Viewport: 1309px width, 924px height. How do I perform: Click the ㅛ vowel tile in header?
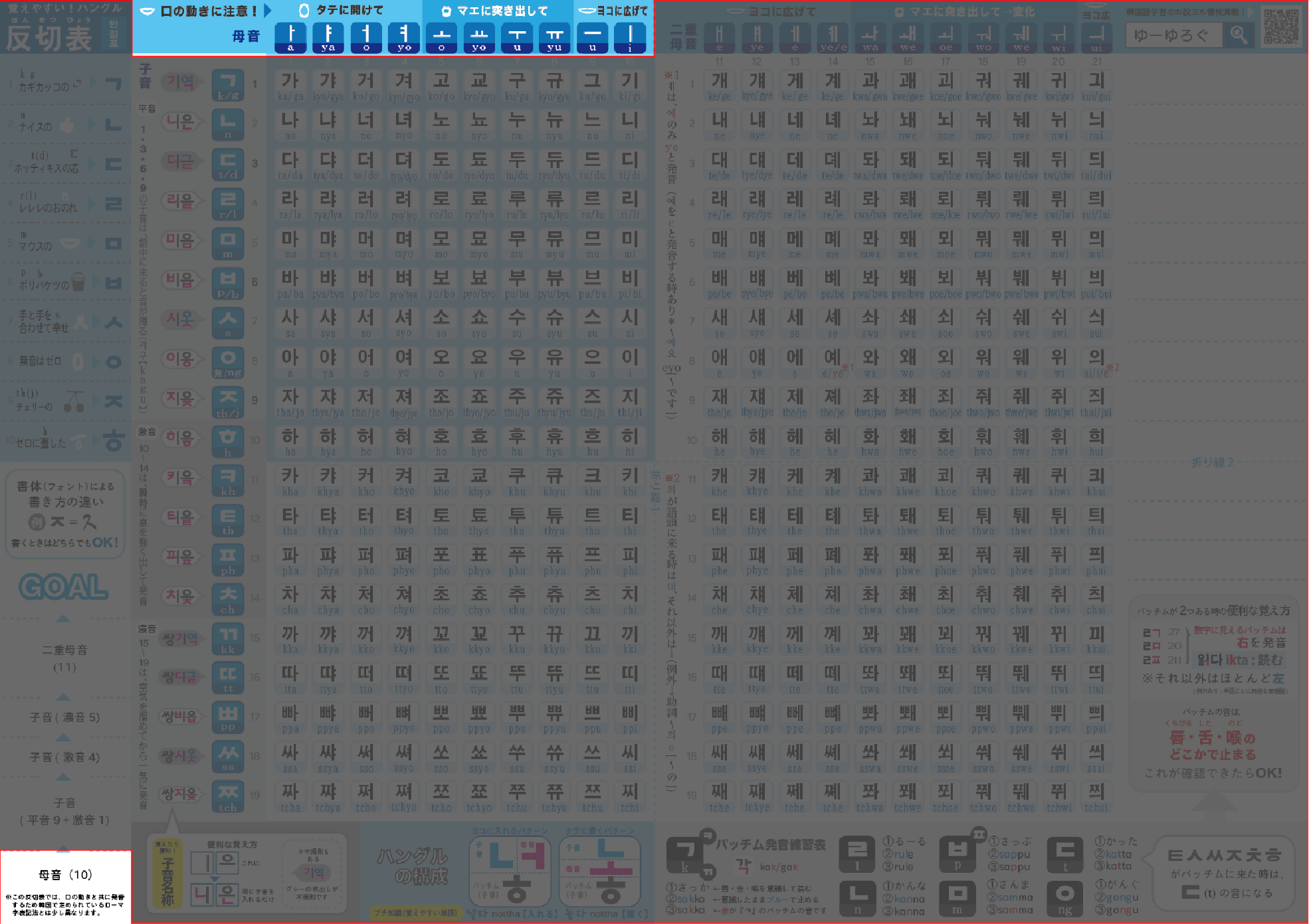(479, 37)
